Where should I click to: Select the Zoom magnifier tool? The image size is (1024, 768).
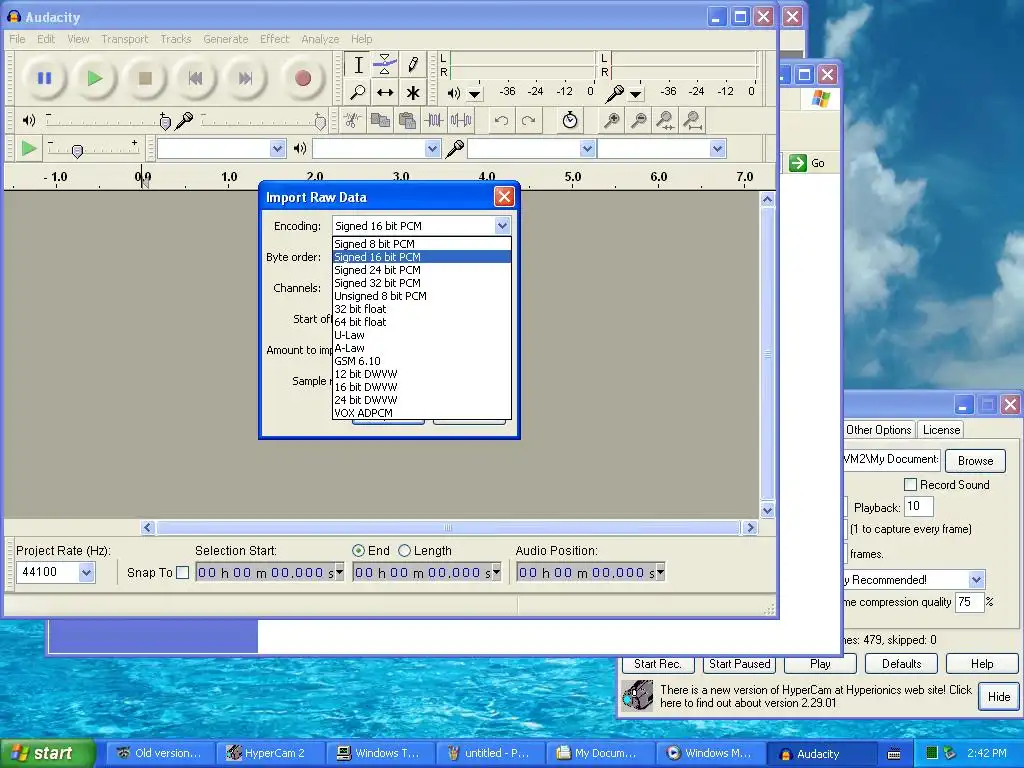(358, 92)
